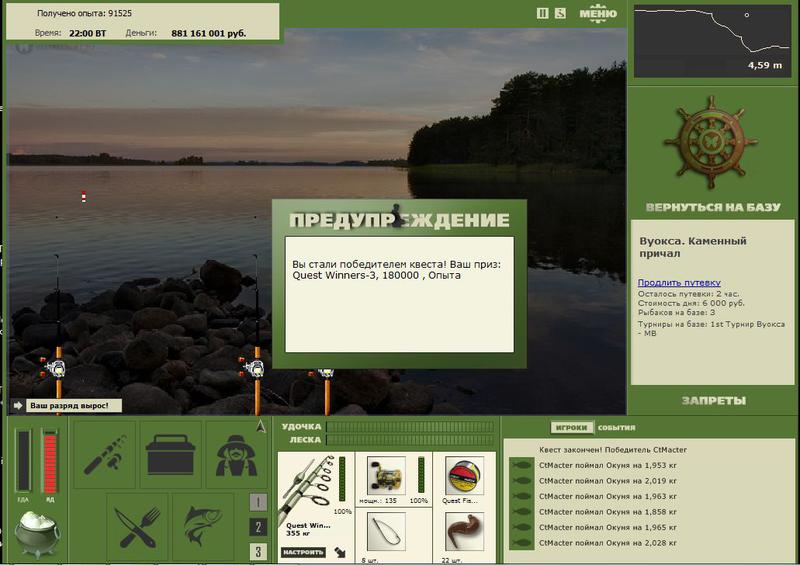Viewport: 800px width, 565px height.
Task: Click fish icon beside the 1,858 кг event
Action: point(521,511)
